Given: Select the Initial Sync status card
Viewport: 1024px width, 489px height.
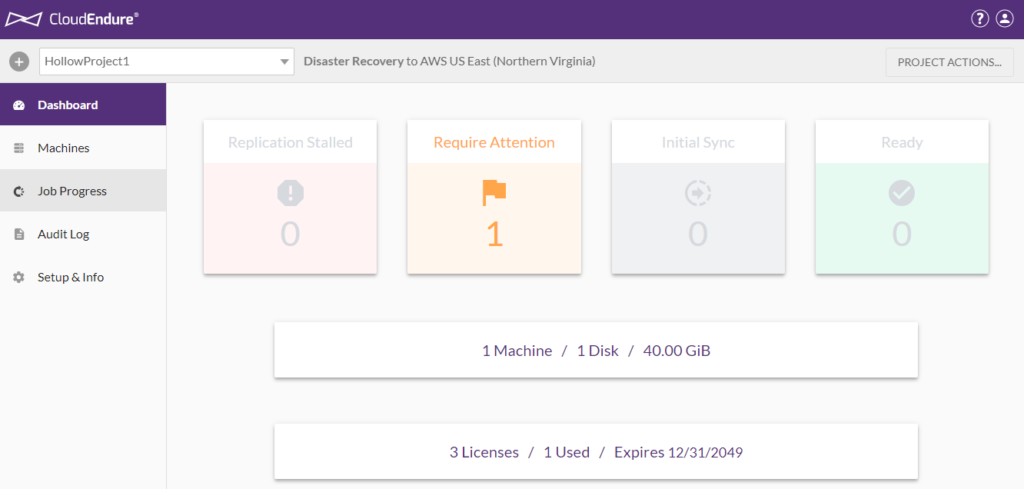Looking at the screenshot, I should pos(698,197).
